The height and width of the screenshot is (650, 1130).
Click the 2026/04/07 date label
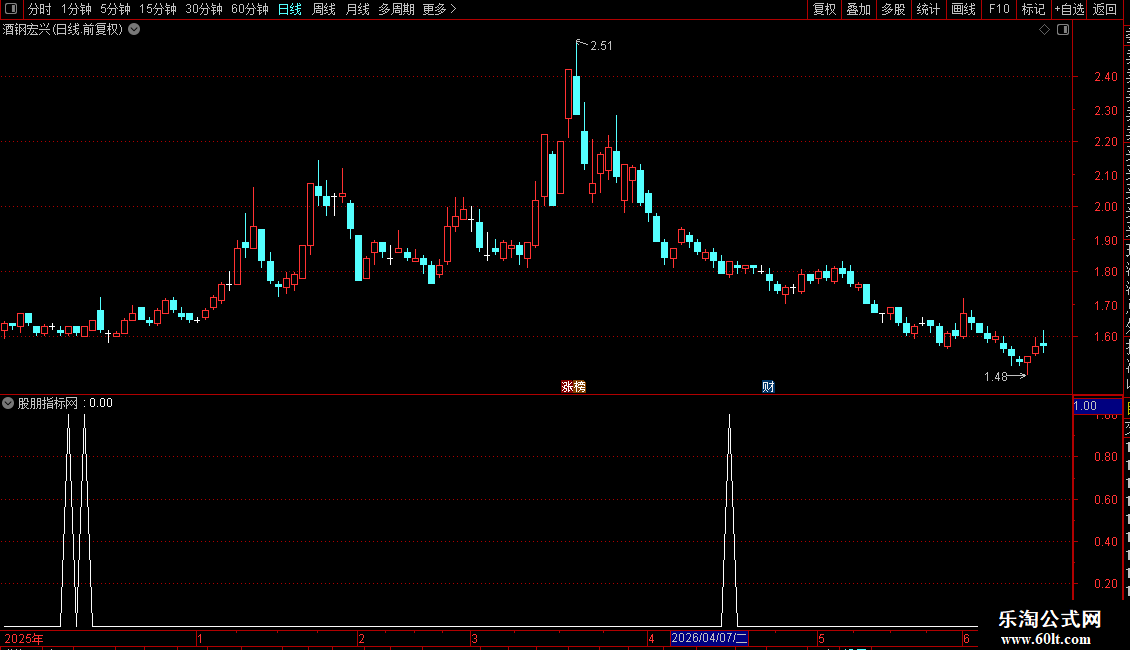point(710,638)
